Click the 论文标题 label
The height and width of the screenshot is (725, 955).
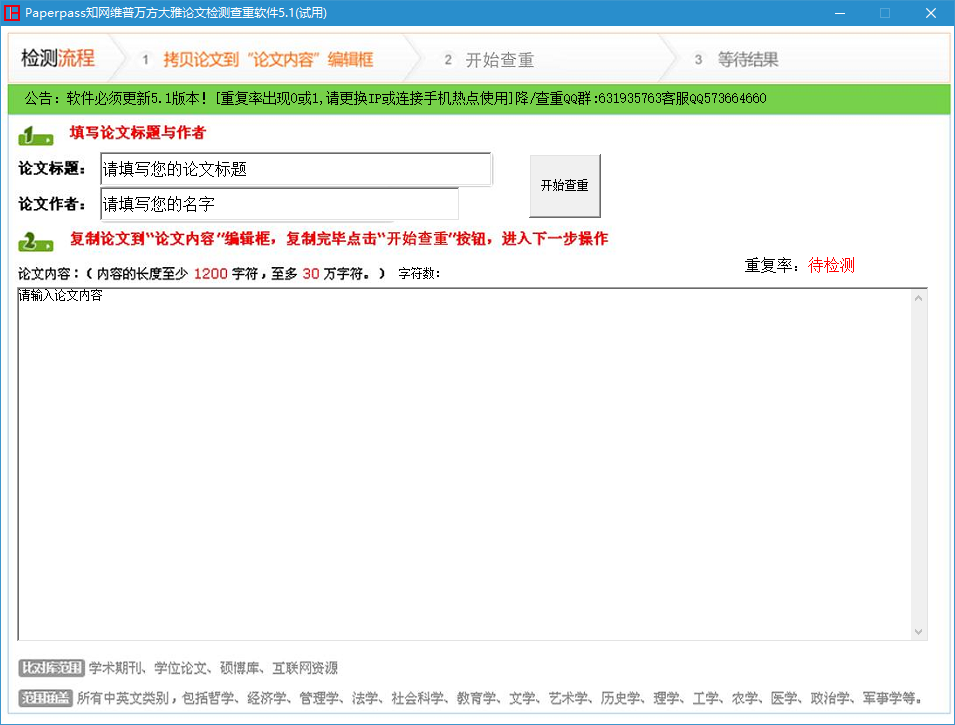[52, 169]
